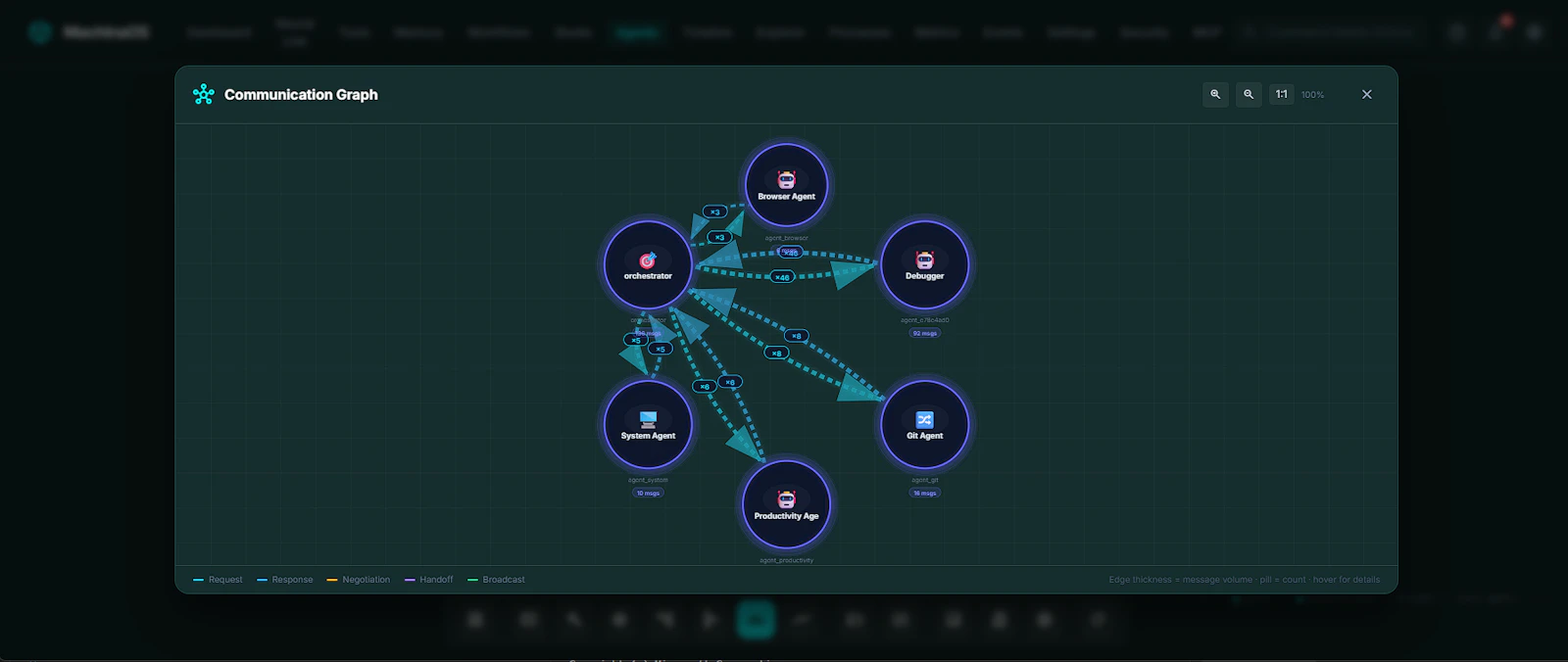This screenshot has height=662, width=1568.
Task: Click the 10 msgs badge under System Agent
Action: pos(648,493)
